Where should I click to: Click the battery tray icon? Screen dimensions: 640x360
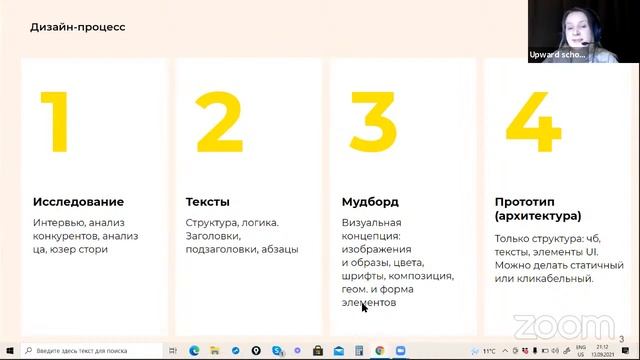[x=545, y=351]
